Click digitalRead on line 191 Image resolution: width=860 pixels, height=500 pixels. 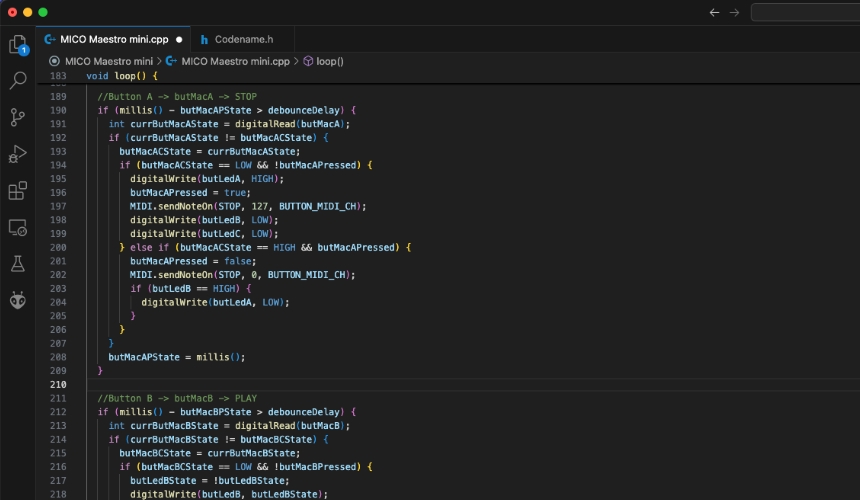pyautogui.click(x=265, y=124)
